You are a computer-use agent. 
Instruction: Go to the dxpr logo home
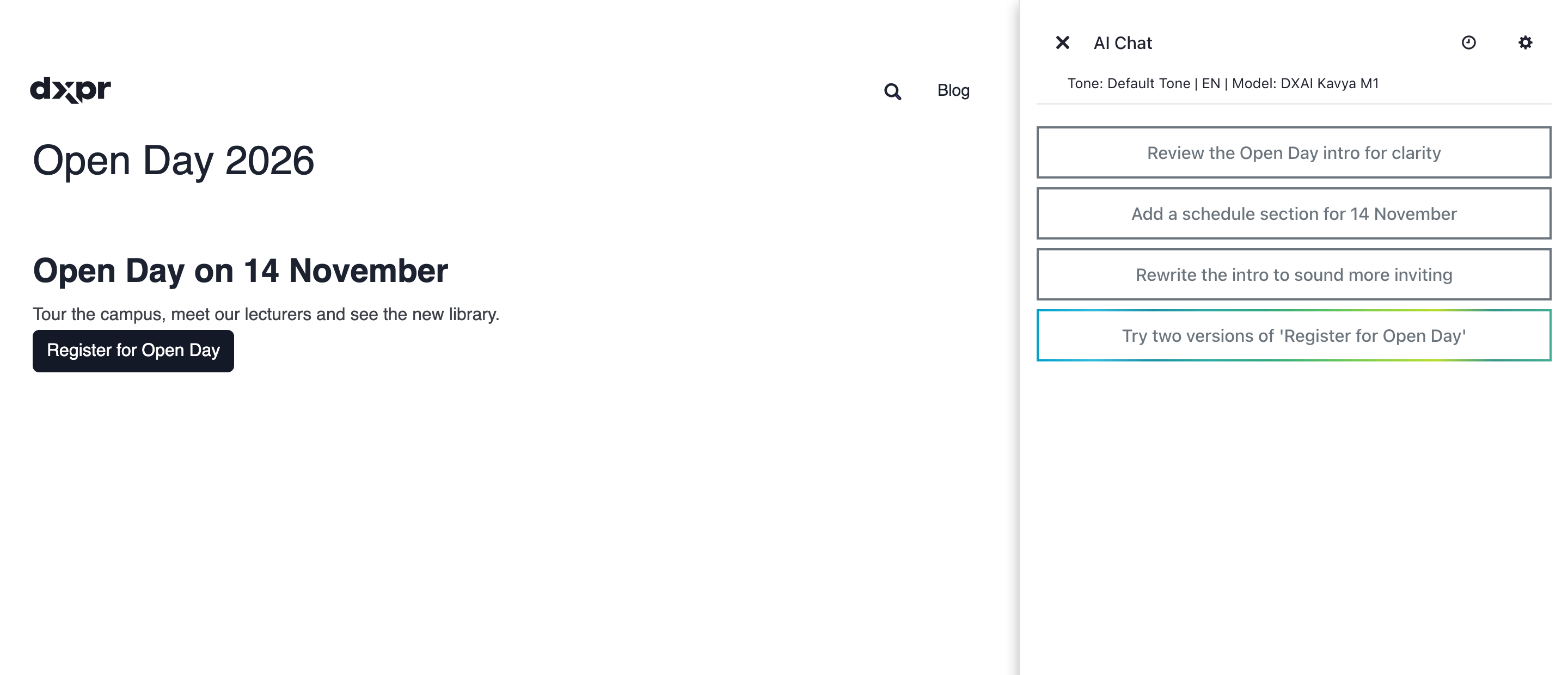[x=71, y=90]
